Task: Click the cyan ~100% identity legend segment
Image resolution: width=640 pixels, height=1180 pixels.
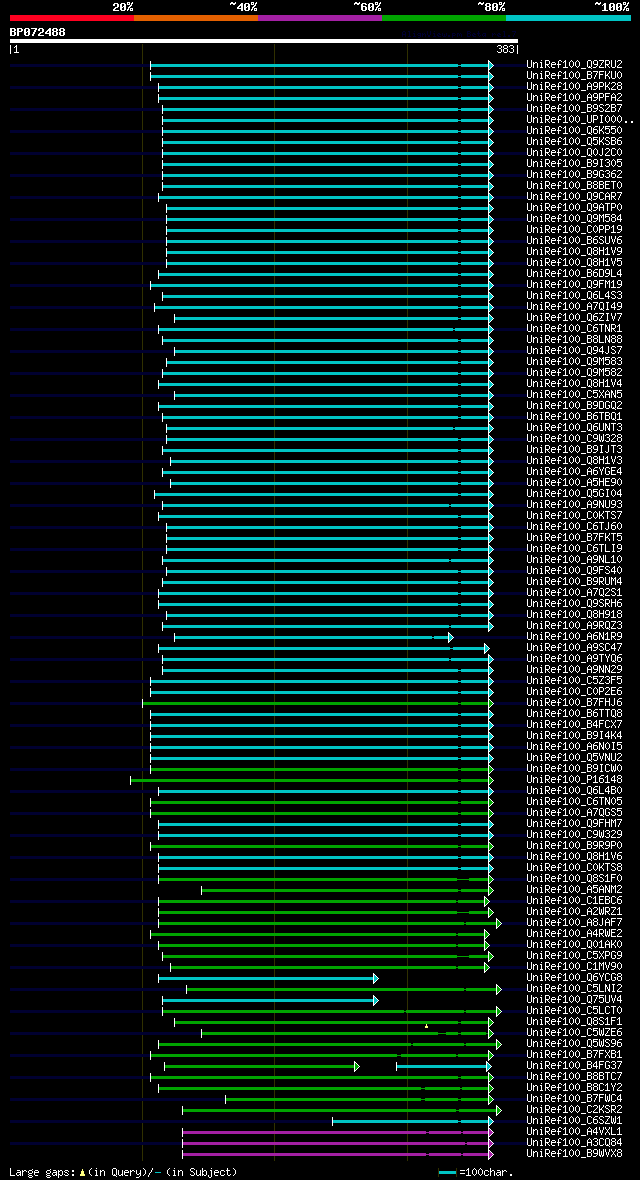Action: tap(568, 17)
